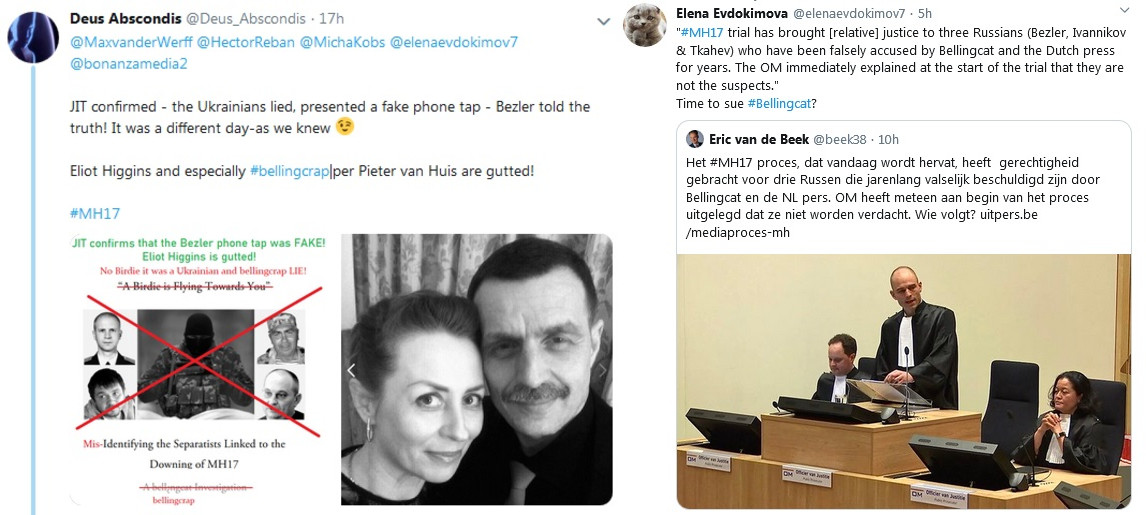This screenshot has height=515, width=1146.
Task: Open Eric van de Beek small avatar
Action: 695,139
